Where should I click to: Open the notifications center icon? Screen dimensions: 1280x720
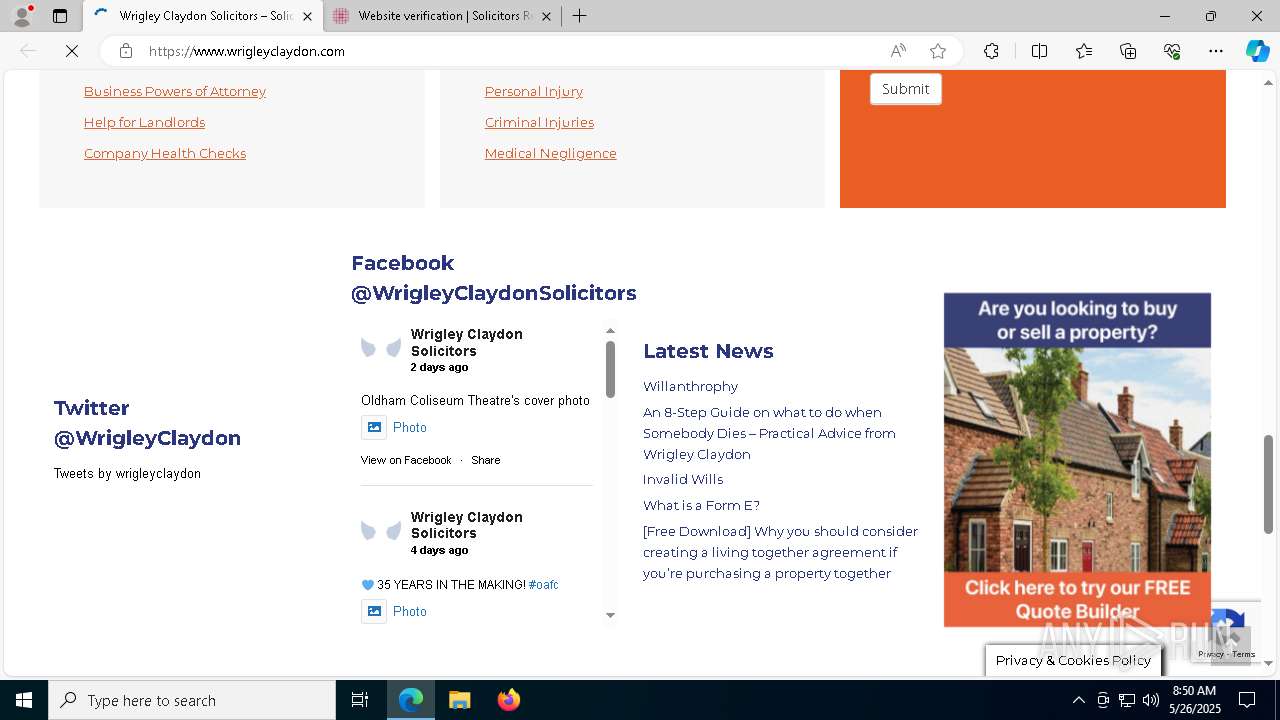pos(1247,700)
